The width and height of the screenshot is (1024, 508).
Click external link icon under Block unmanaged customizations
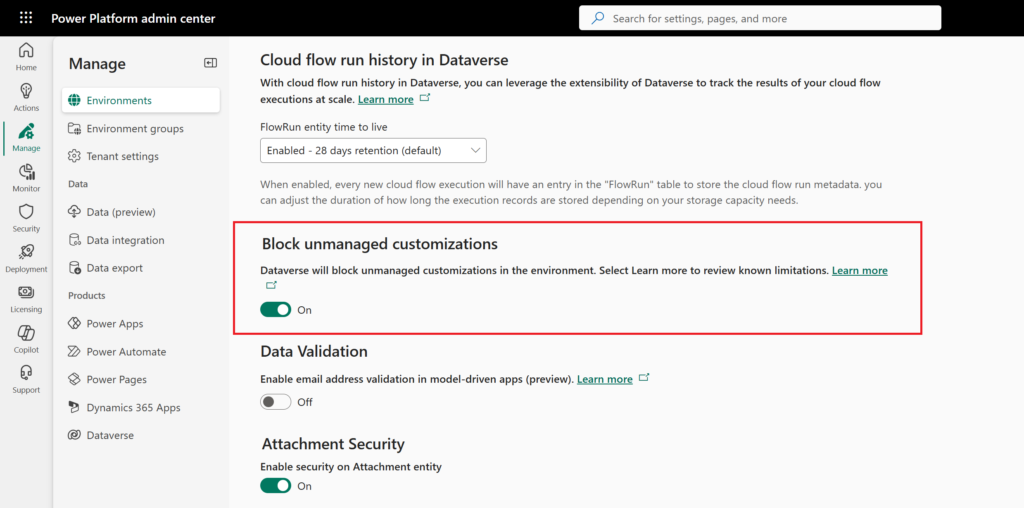click(x=272, y=285)
